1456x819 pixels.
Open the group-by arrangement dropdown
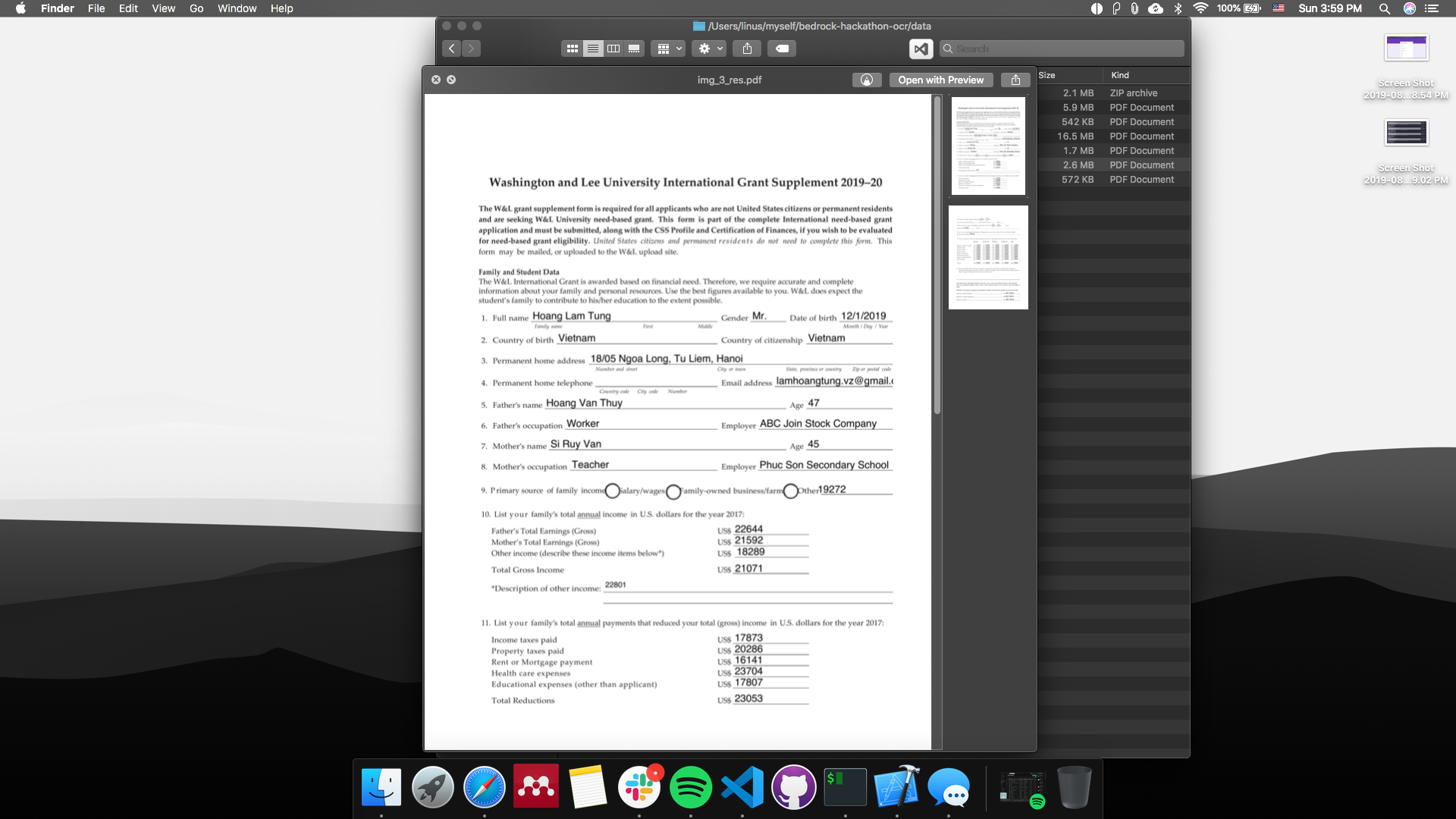point(670,49)
